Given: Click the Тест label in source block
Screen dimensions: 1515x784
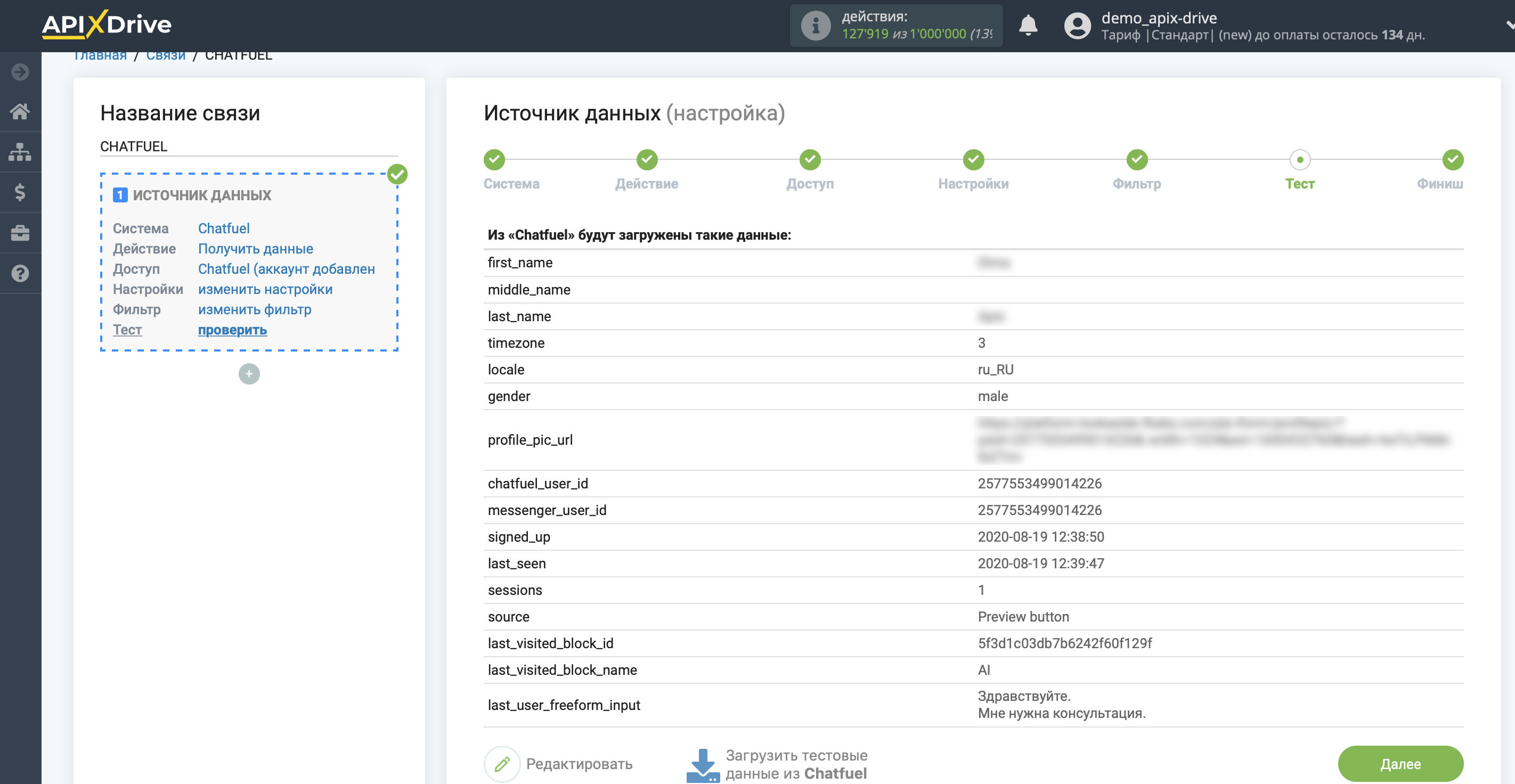Looking at the screenshot, I should tap(127, 330).
